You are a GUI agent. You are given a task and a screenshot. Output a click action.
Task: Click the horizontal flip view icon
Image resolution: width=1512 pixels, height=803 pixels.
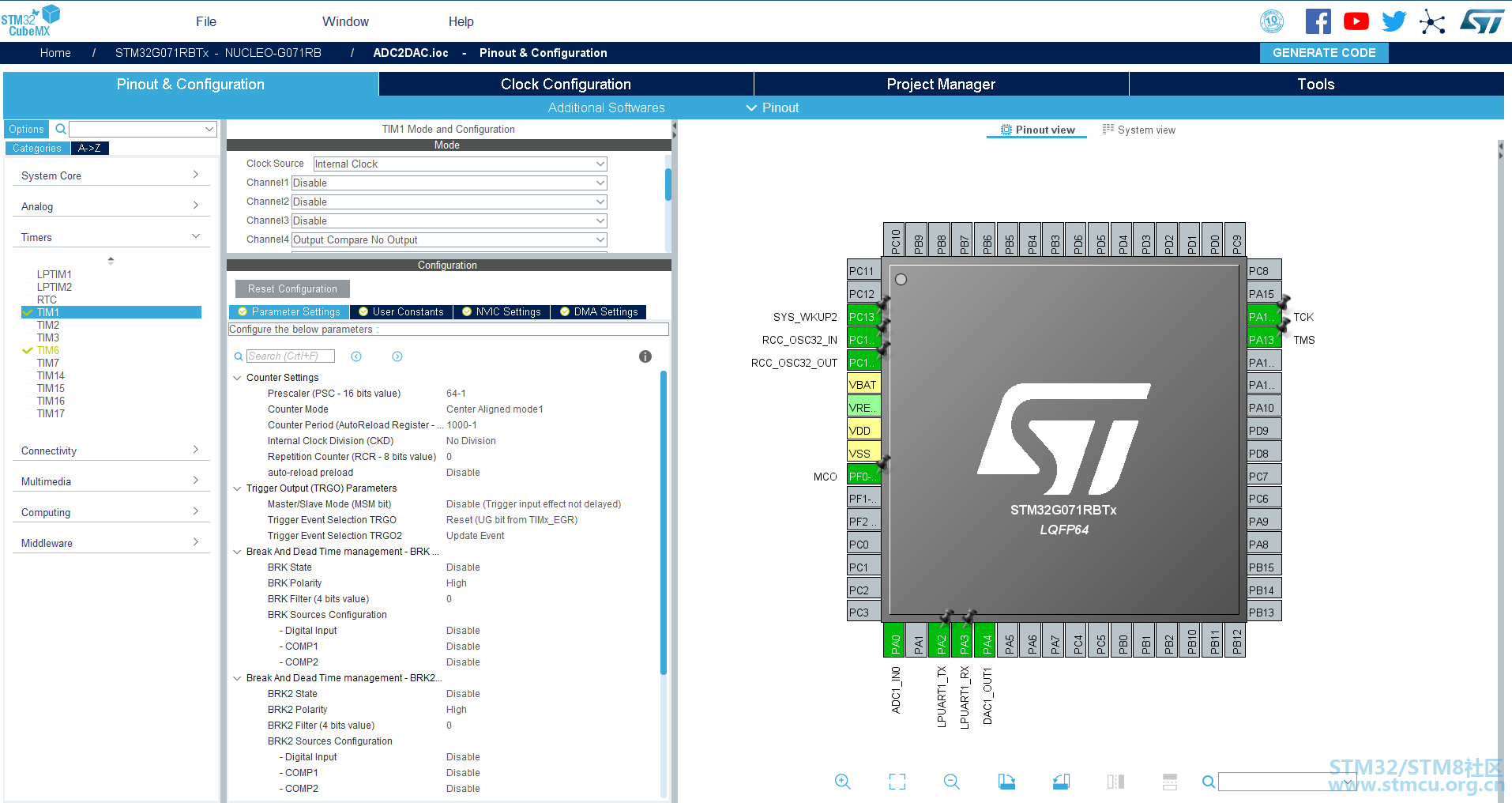1115,782
